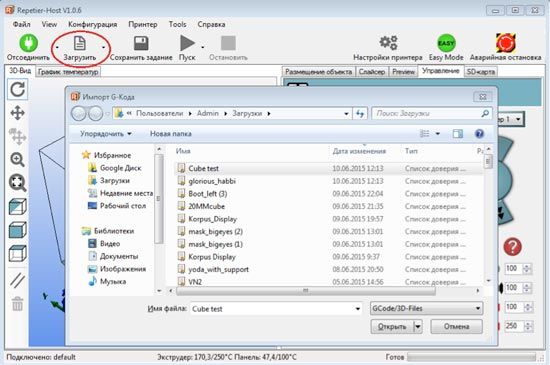The width and height of the screenshot is (550, 365).
Task: Click the dialog's blue help icon
Action: [x=479, y=134]
